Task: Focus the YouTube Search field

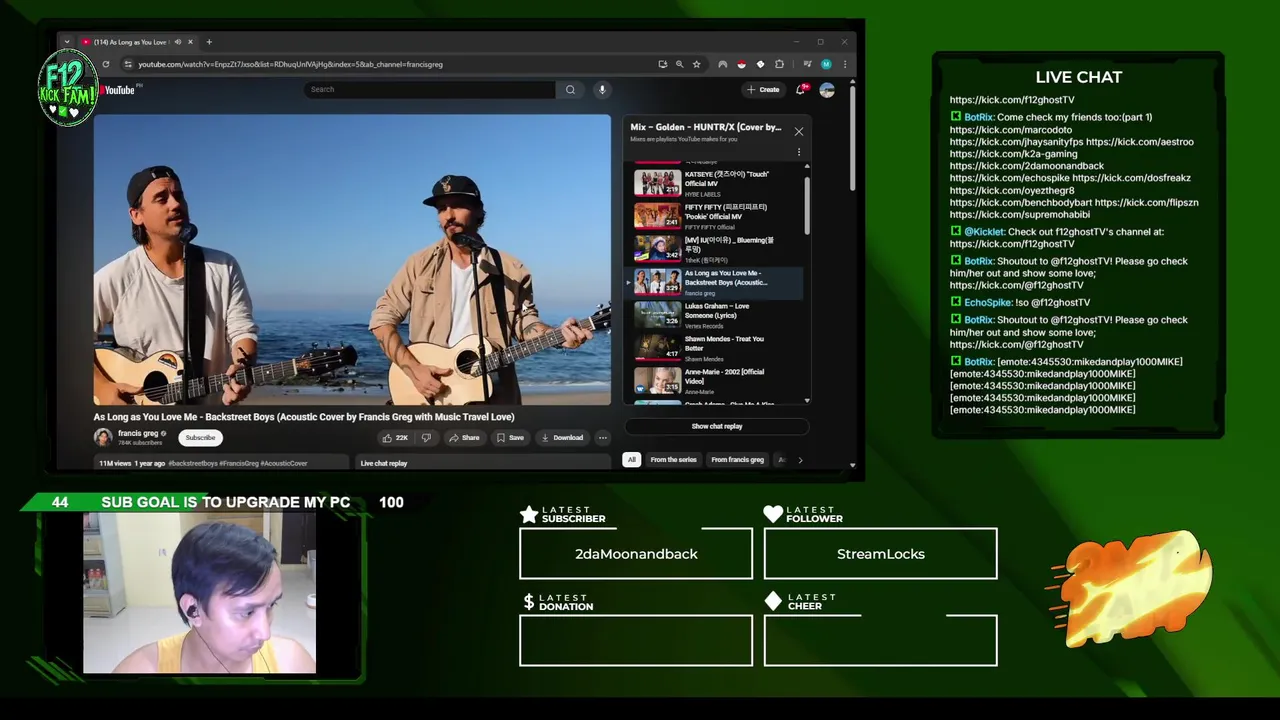Action: [430, 89]
